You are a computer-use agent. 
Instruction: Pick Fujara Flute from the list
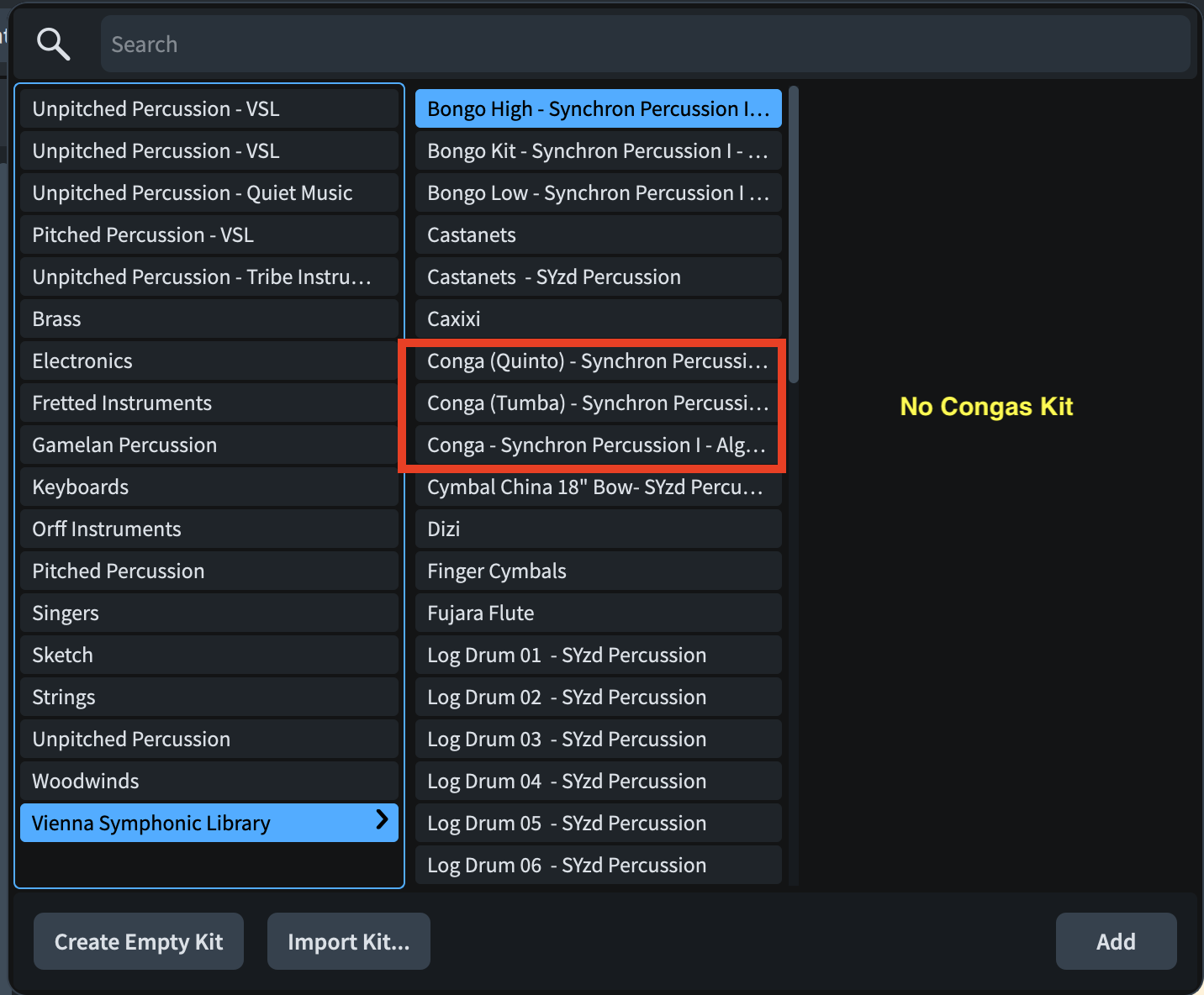coord(597,613)
